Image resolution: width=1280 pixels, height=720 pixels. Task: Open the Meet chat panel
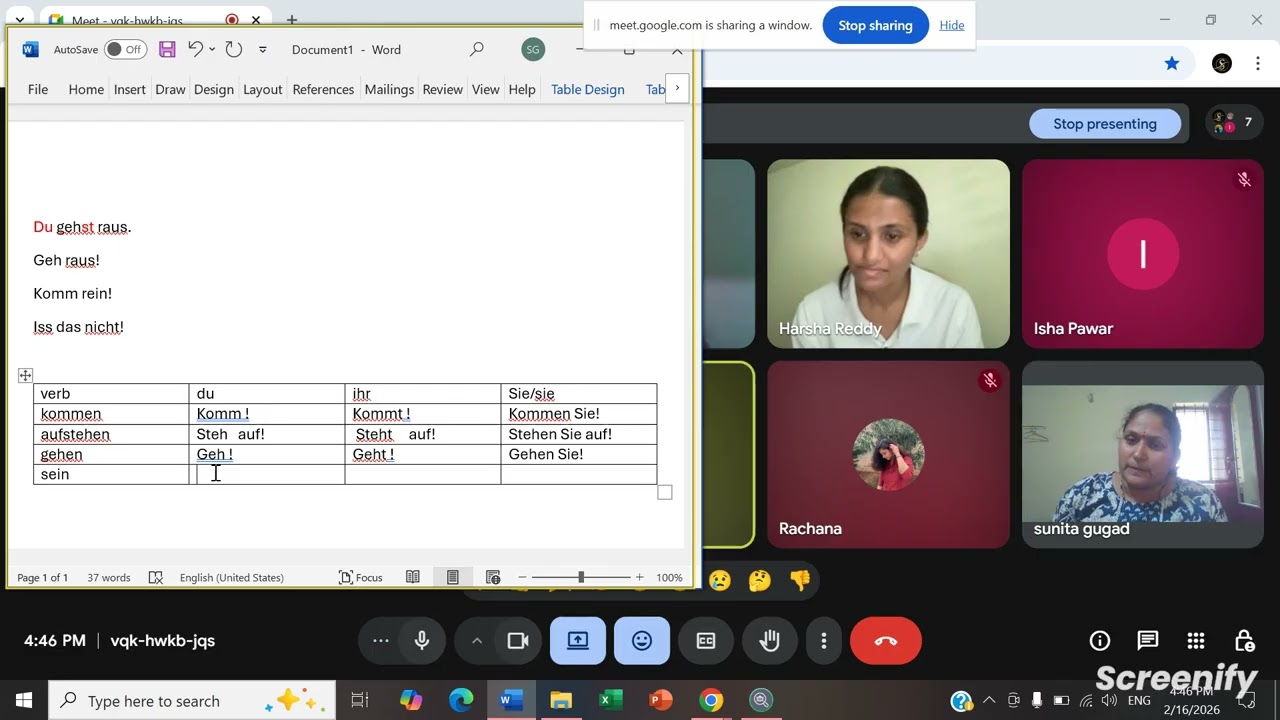(x=1148, y=641)
